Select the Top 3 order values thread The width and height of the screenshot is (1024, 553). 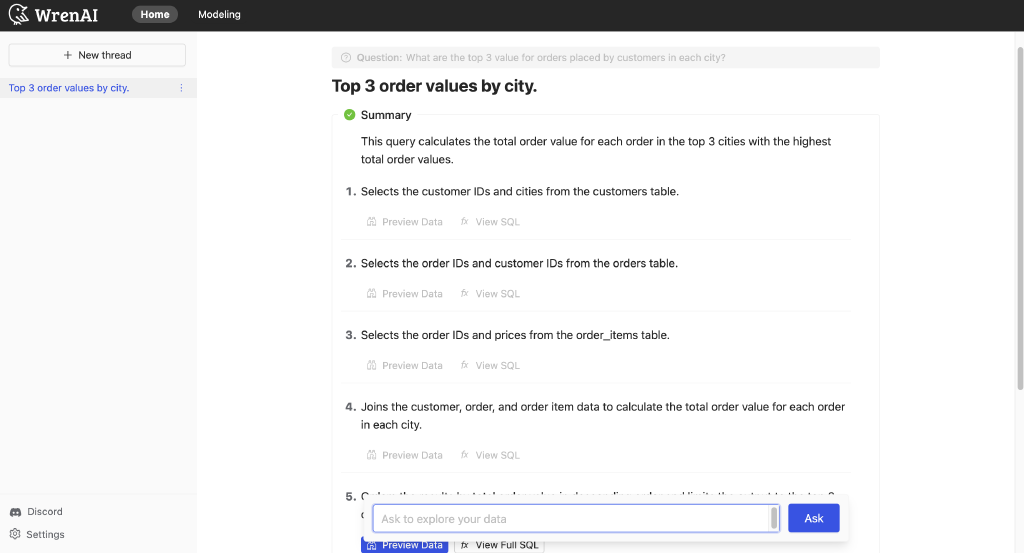69,88
